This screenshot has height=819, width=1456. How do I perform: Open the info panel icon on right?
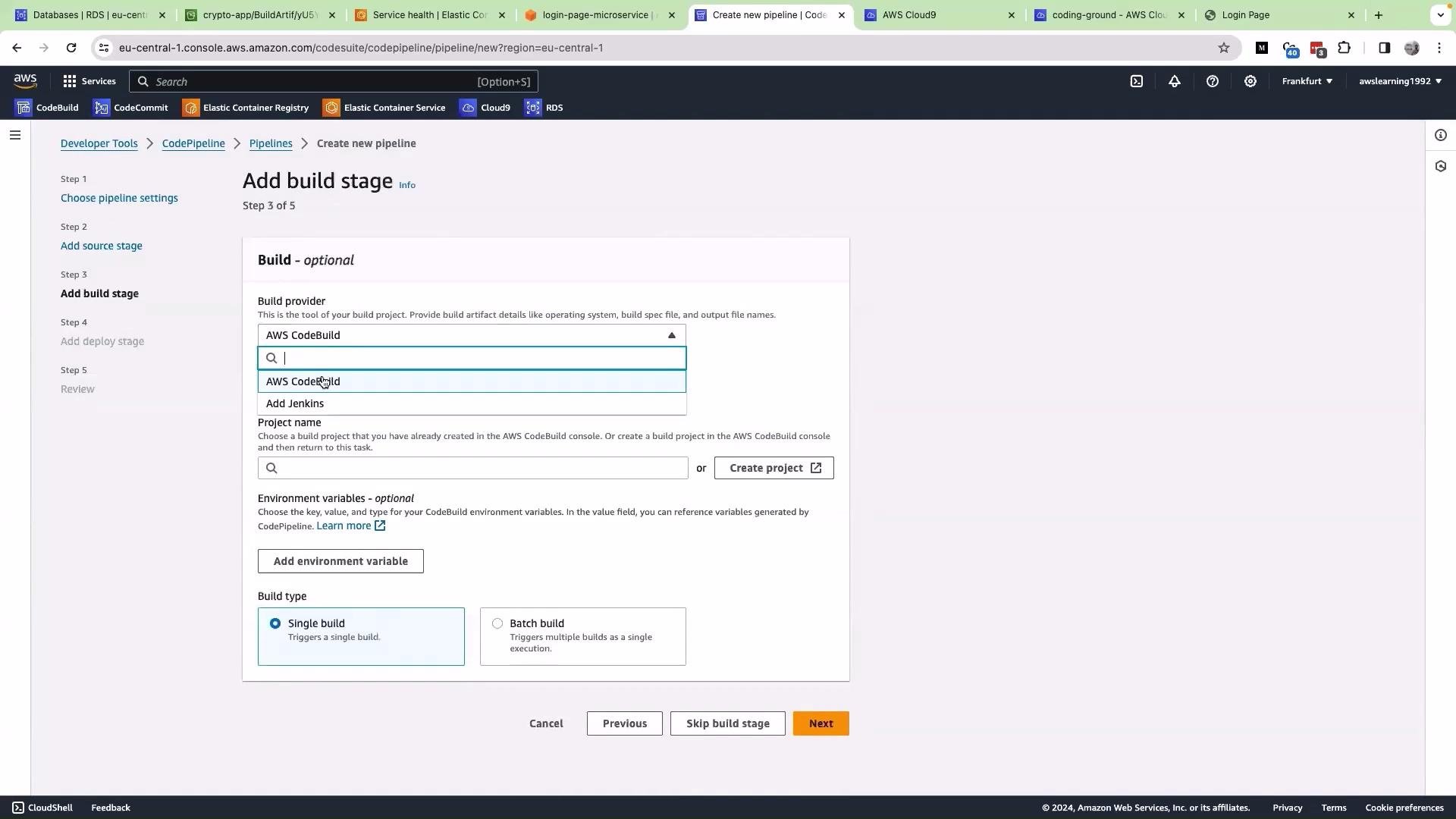click(1441, 136)
